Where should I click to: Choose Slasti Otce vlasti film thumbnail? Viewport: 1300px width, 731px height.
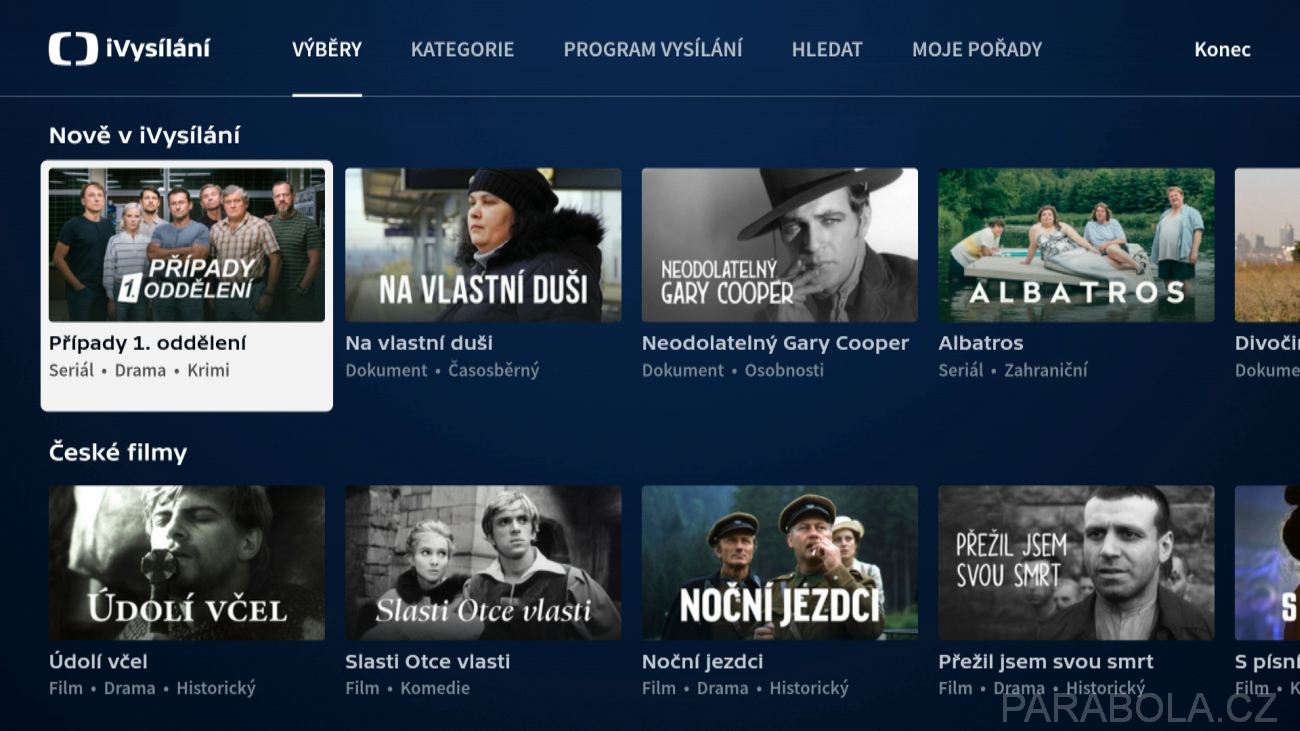pos(483,563)
